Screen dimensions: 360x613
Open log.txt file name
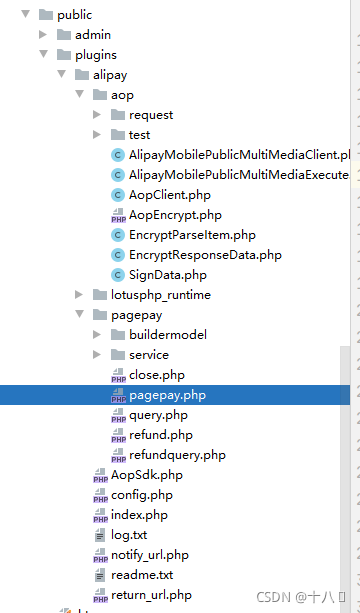129,535
